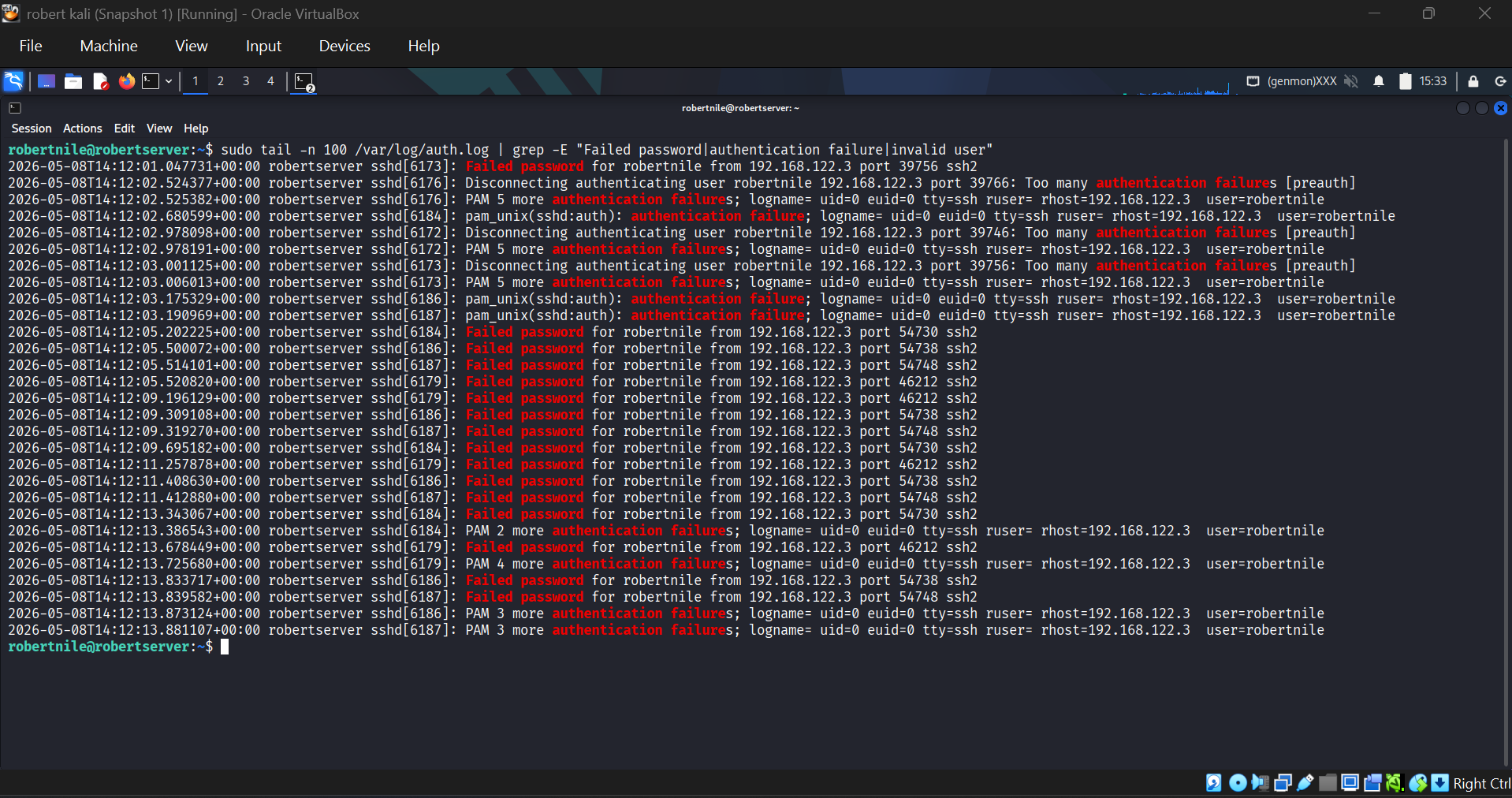The image size is (1512, 798).
Task: Click the VirtualBox window title text
Action: [x=192, y=14]
